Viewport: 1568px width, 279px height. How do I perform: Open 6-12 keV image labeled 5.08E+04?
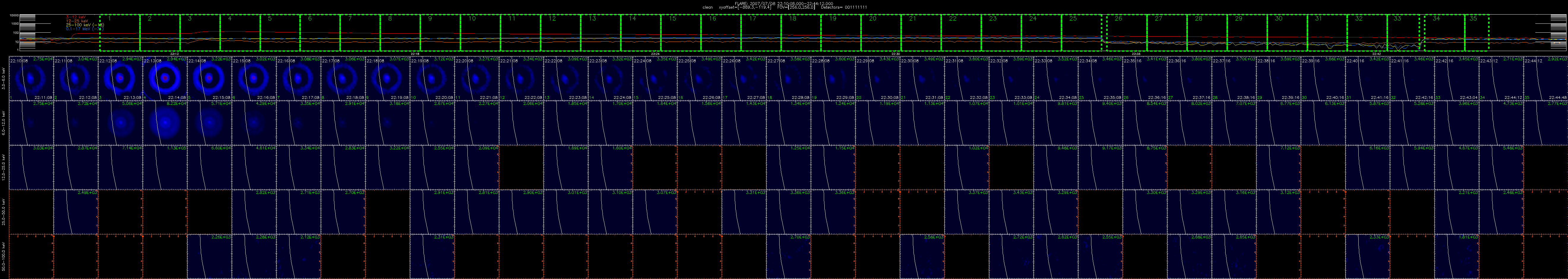pos(121,123)
